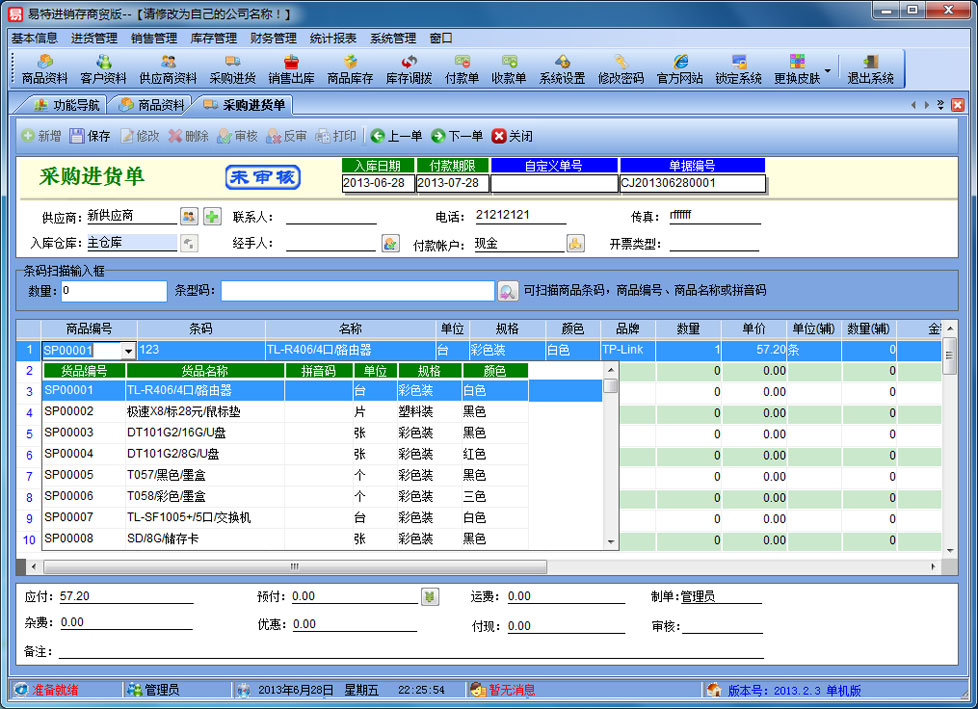
Task: Switch to the 功能导航 tab
Action: (x=67, y=105)
